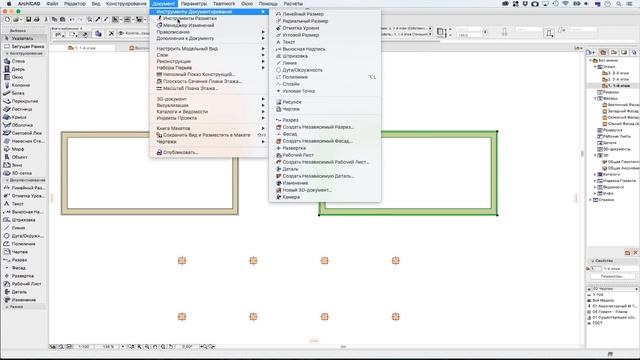Select the Колонна column tool
The width and height of the screenshot is (640, 360).
coord(24,85)
